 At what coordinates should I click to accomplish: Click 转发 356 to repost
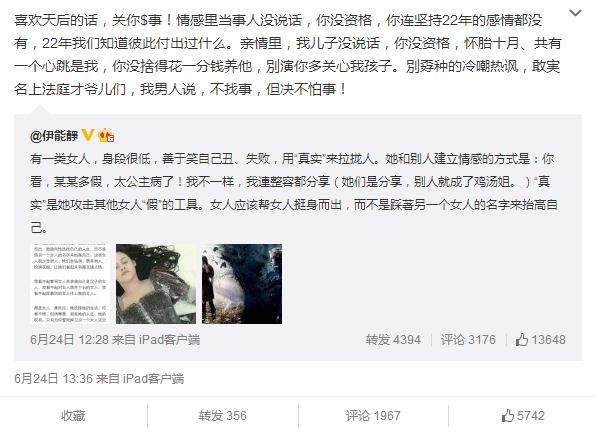(x=222, y=416)
